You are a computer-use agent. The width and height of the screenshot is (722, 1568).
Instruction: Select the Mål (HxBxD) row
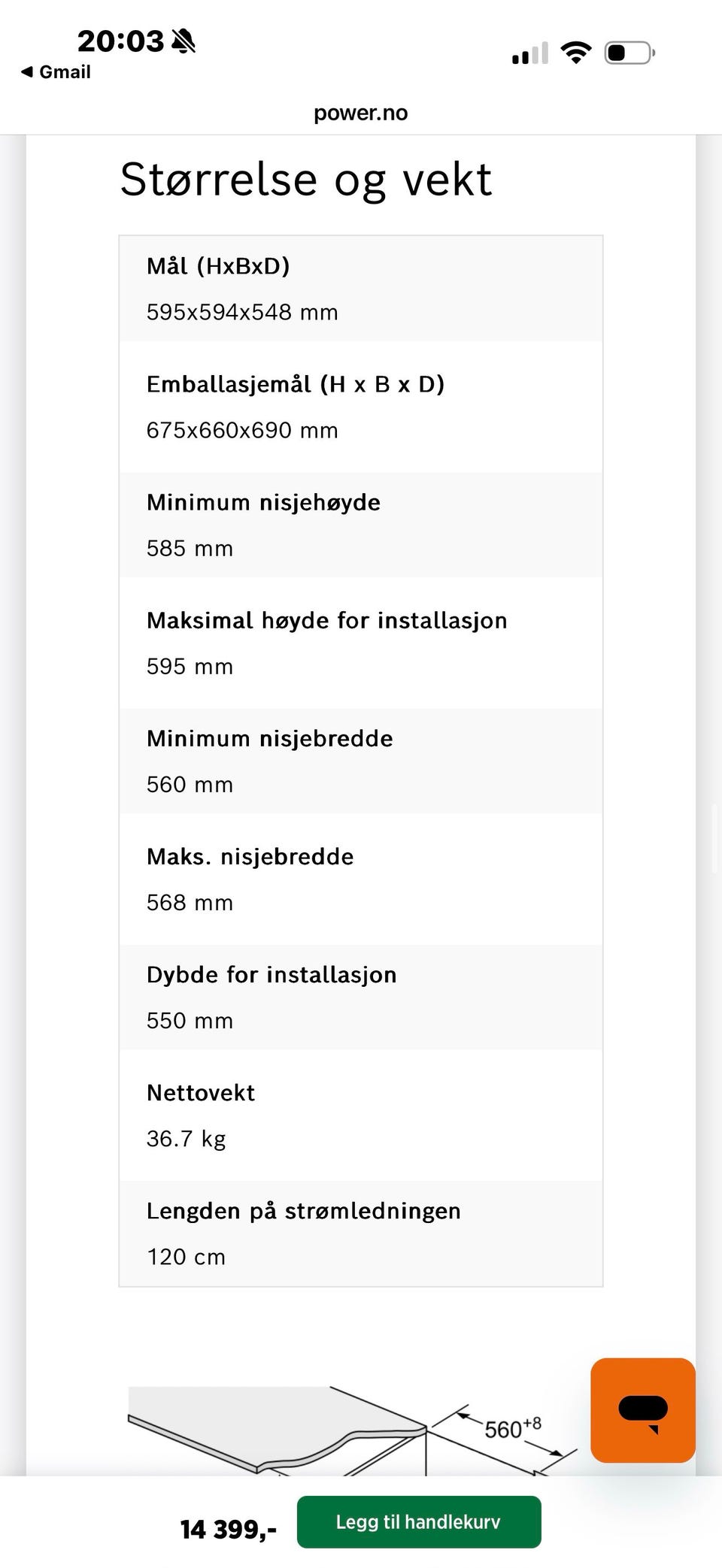tap(361, 289)
